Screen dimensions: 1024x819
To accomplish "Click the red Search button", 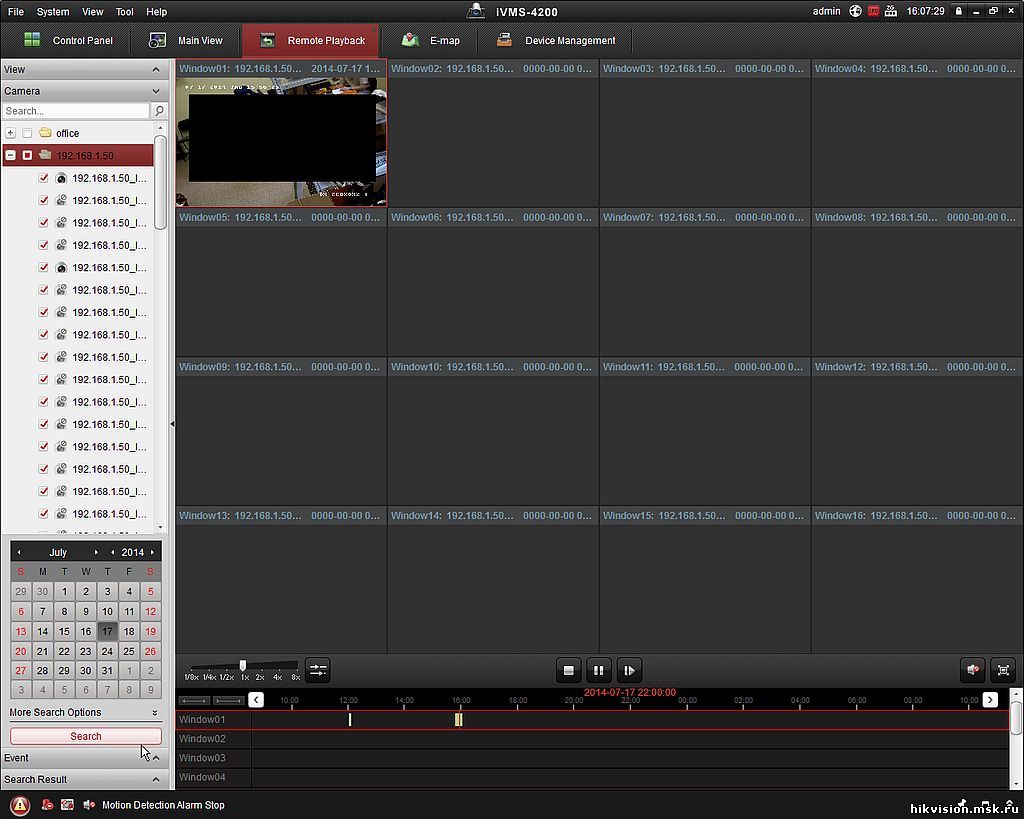I will click(x=86, y=736).
